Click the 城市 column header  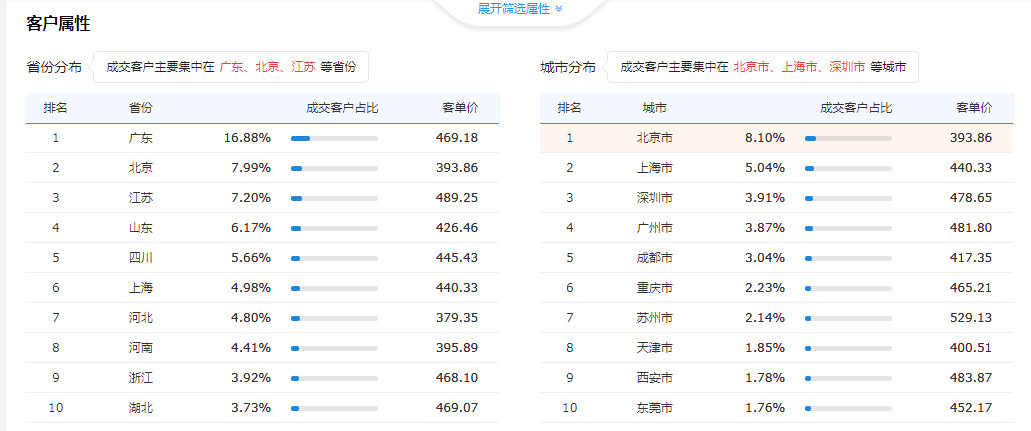coord(655,109)
